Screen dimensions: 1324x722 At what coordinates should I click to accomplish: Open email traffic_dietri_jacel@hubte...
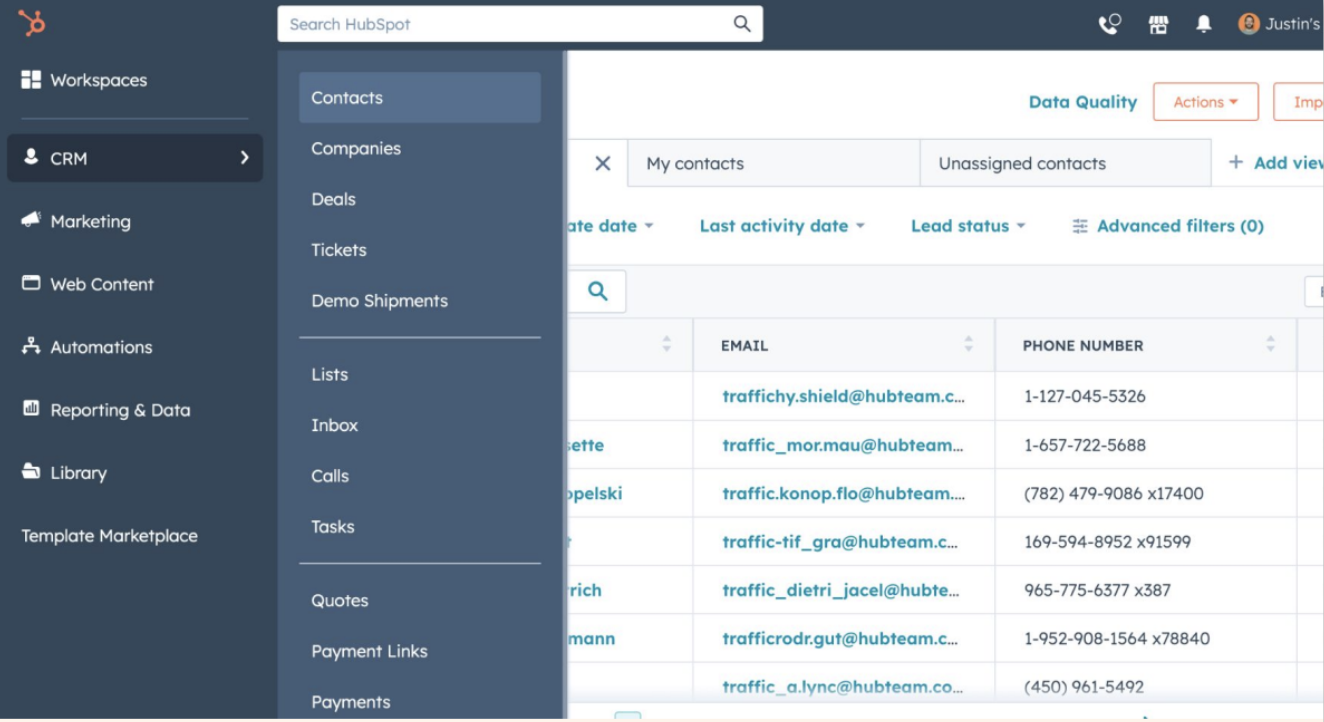[x=841, y=590]
